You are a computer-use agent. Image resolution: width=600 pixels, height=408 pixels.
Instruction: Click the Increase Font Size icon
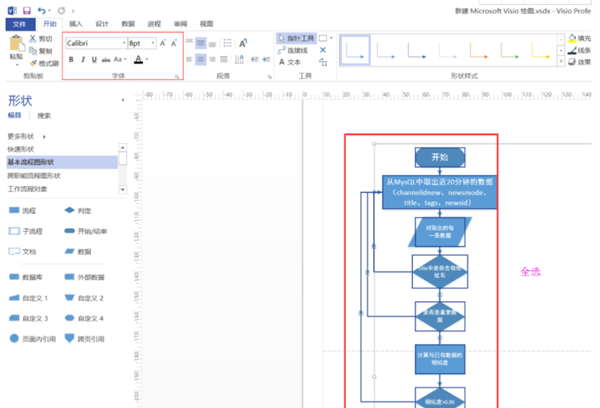[x=163, y=44]
